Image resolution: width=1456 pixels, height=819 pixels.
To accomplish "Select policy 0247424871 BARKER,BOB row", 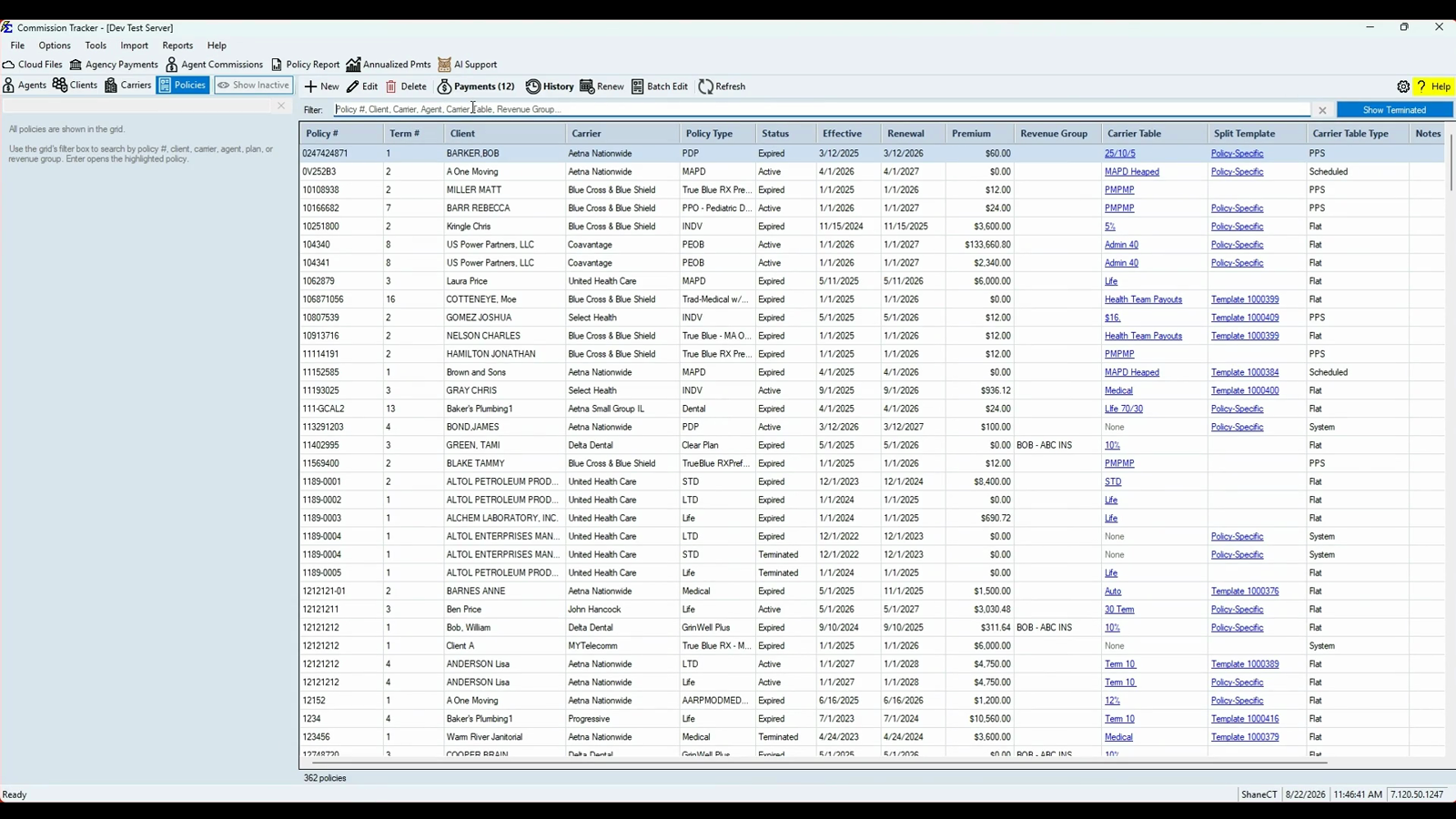I will 872,154.
